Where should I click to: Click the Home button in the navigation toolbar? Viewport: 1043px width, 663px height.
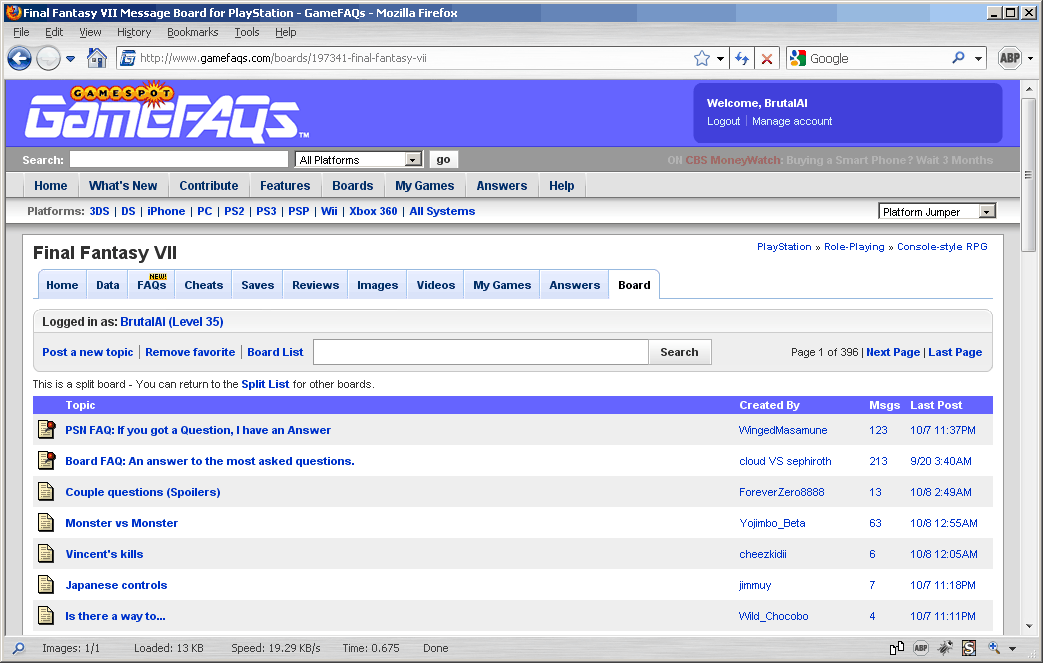95,58
